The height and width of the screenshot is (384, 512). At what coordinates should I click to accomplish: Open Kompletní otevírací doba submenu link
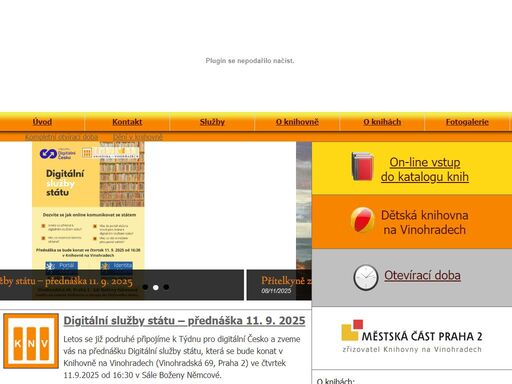click(62, 137)
